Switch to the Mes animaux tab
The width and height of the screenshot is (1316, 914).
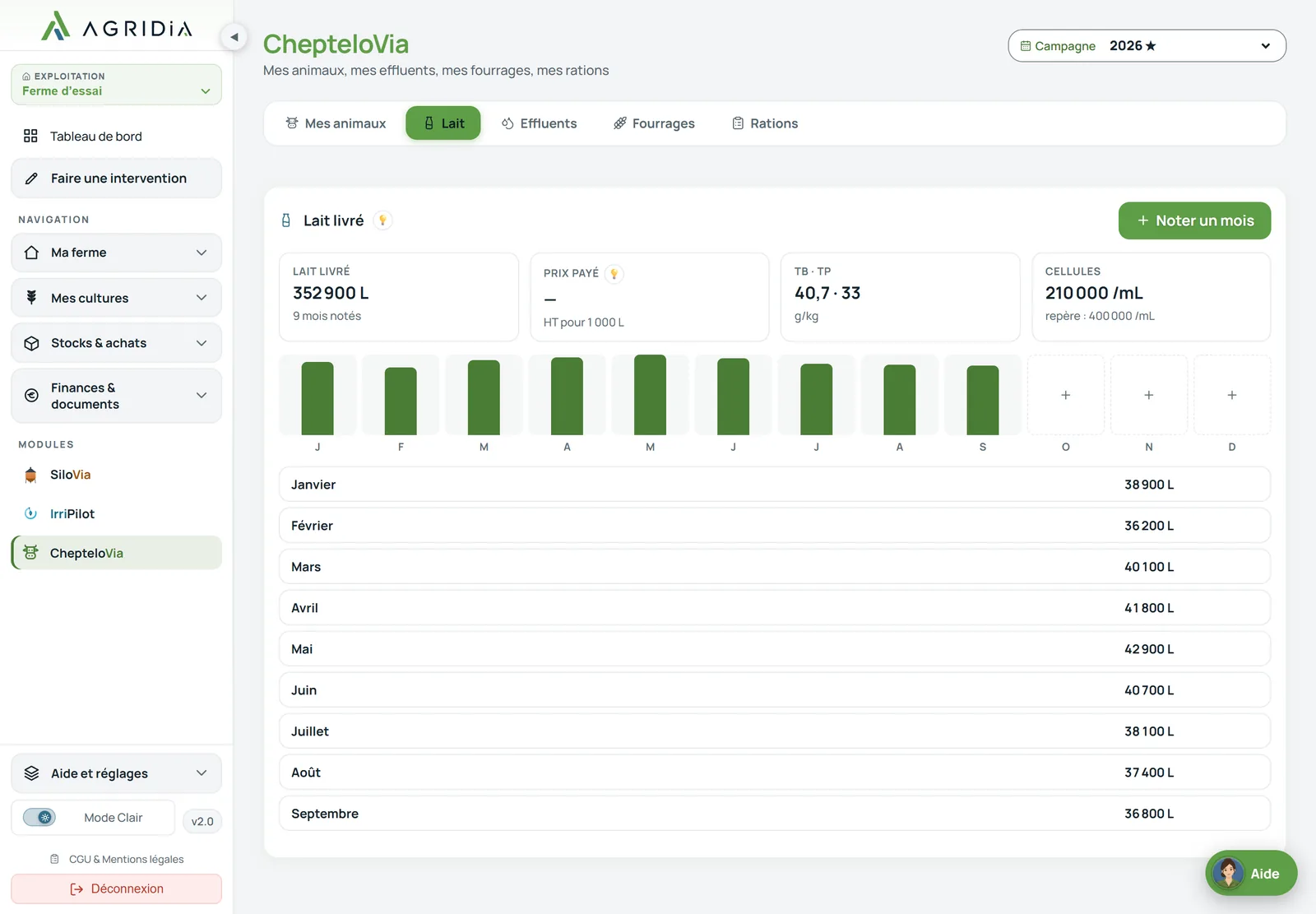336,123
